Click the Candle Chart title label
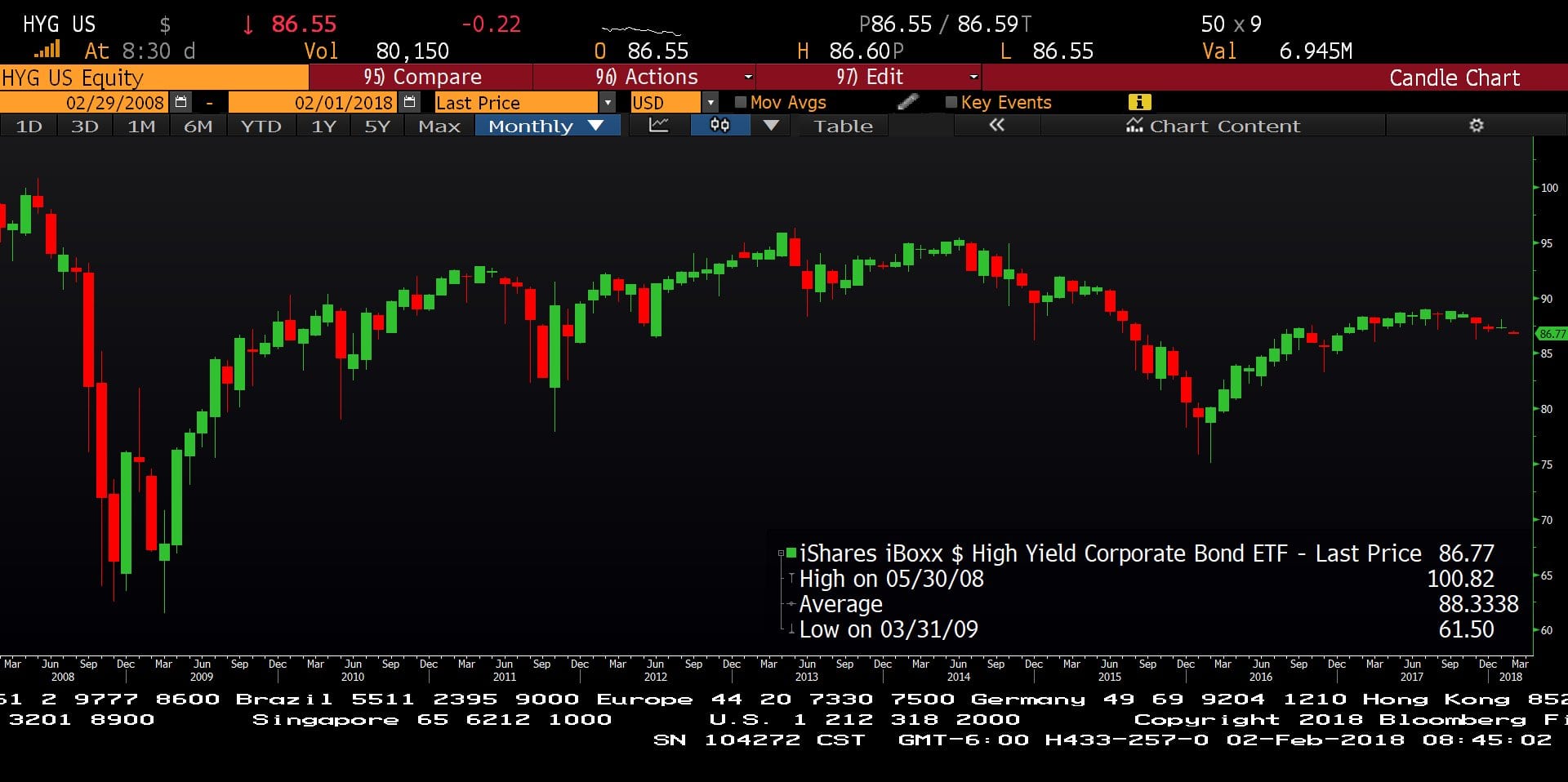The width and height of the screenshot is (1568, 782). coord(1454,78)
